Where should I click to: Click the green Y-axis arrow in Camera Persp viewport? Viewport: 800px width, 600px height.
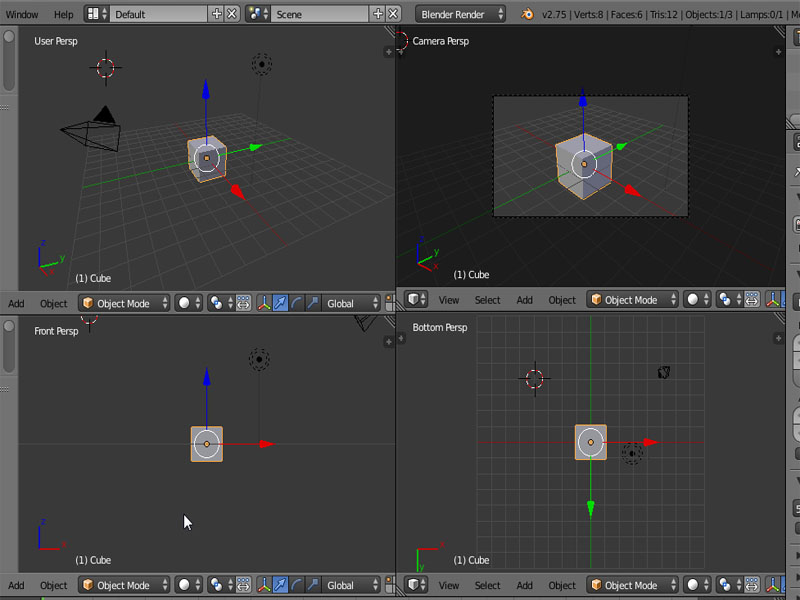coord(621,146)
